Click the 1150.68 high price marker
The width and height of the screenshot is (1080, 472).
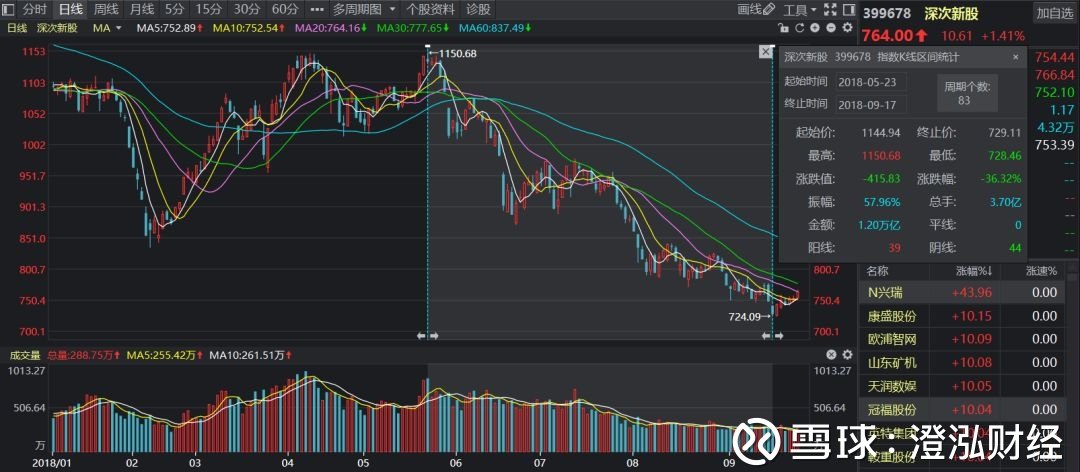tap(457, 53)
